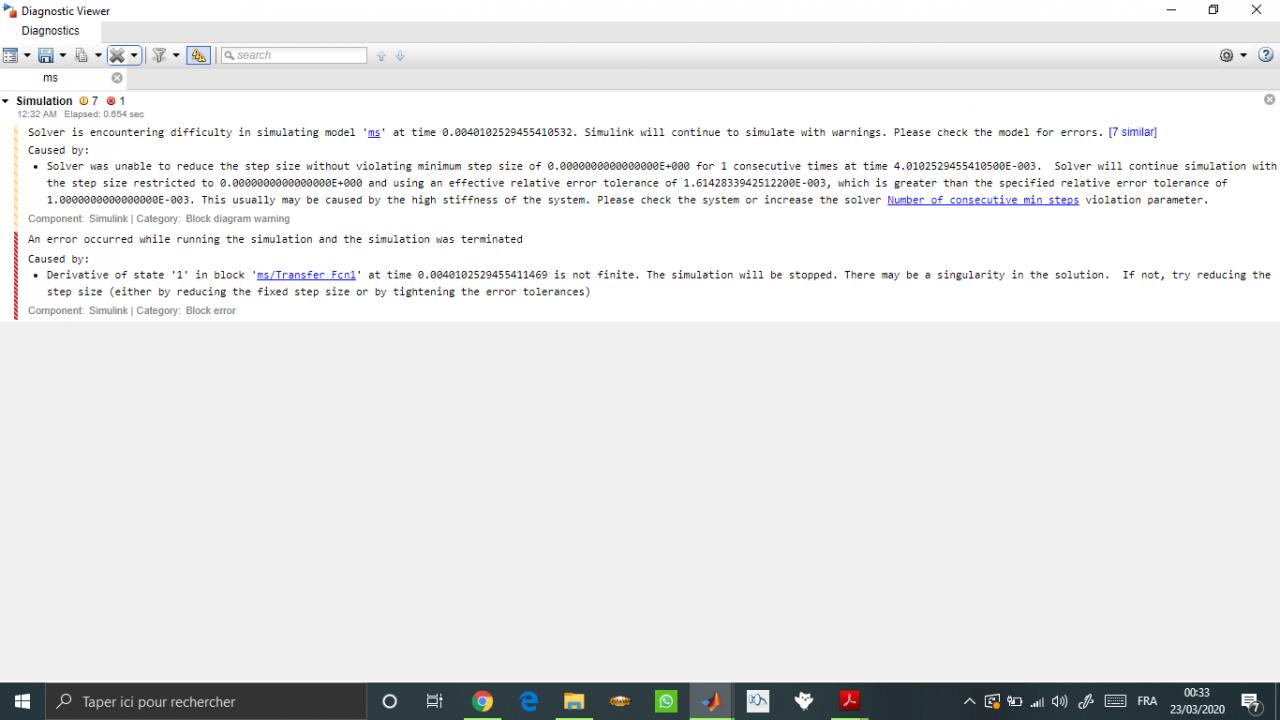Viewport: 1280px width, 720px height.
Task: Show hidden system tray icons
Action: click(x=969, y=701)
